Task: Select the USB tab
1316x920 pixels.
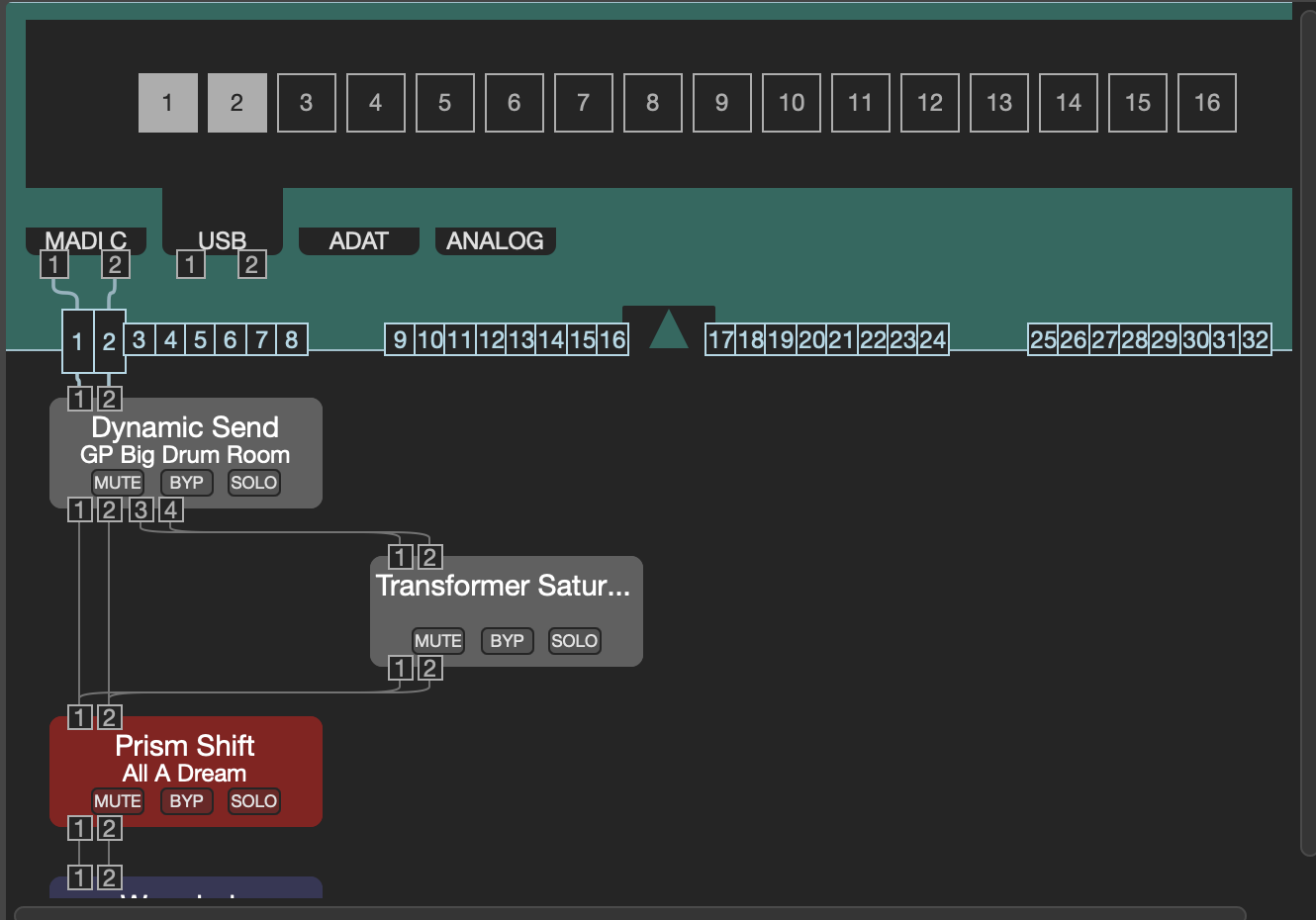Action: (x=222, y=240)
